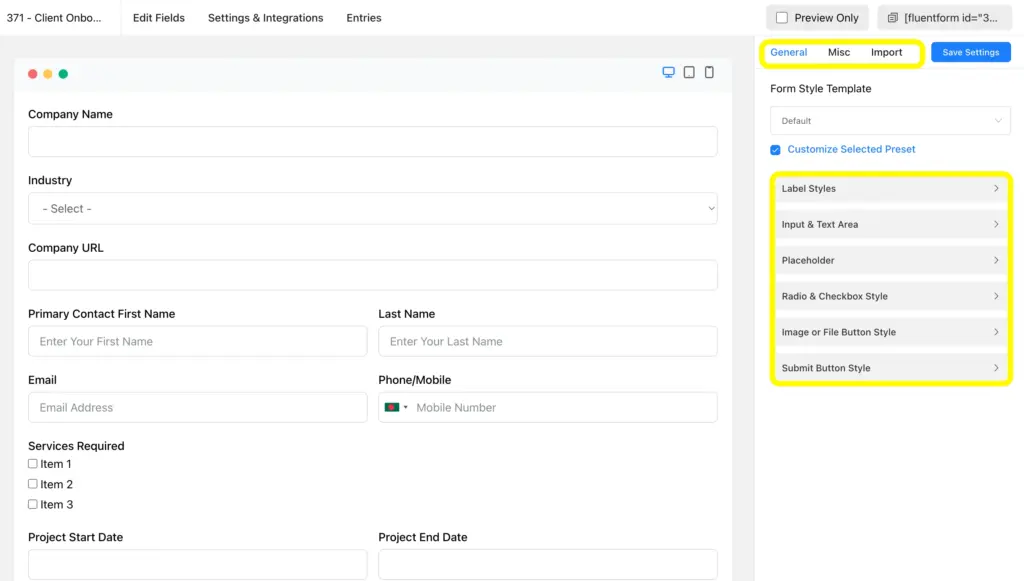Expand the Label Styles section
The image size is (1024, 581).
[890, 189]
